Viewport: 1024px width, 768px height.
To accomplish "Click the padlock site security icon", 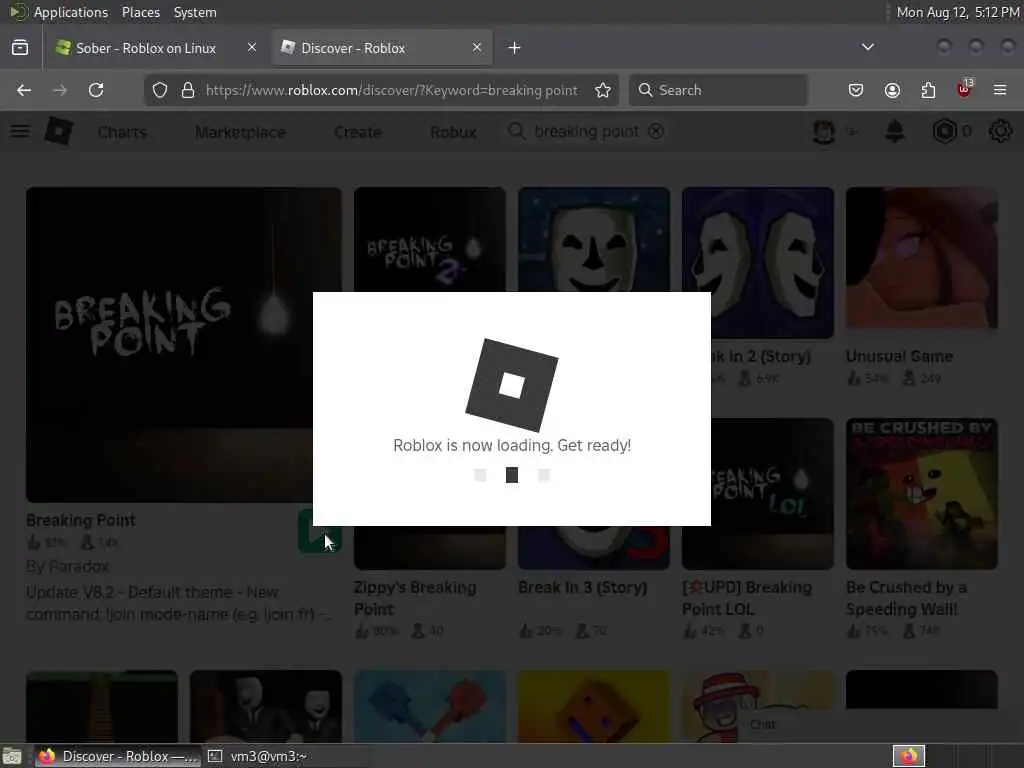I will pos(188,90).
